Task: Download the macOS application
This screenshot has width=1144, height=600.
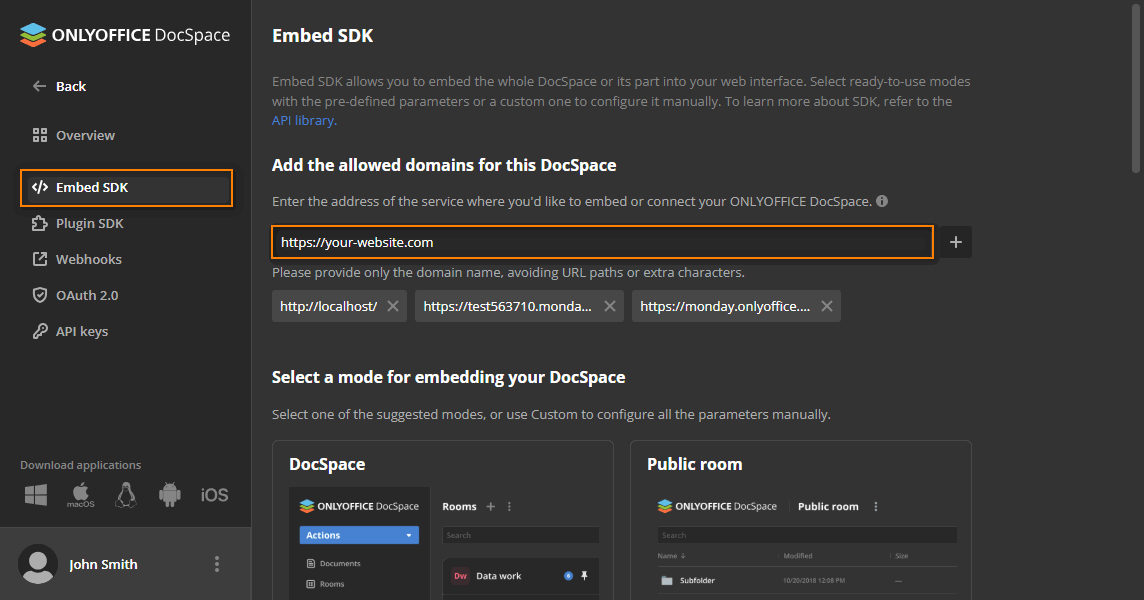Action: [x=80, y=495]
